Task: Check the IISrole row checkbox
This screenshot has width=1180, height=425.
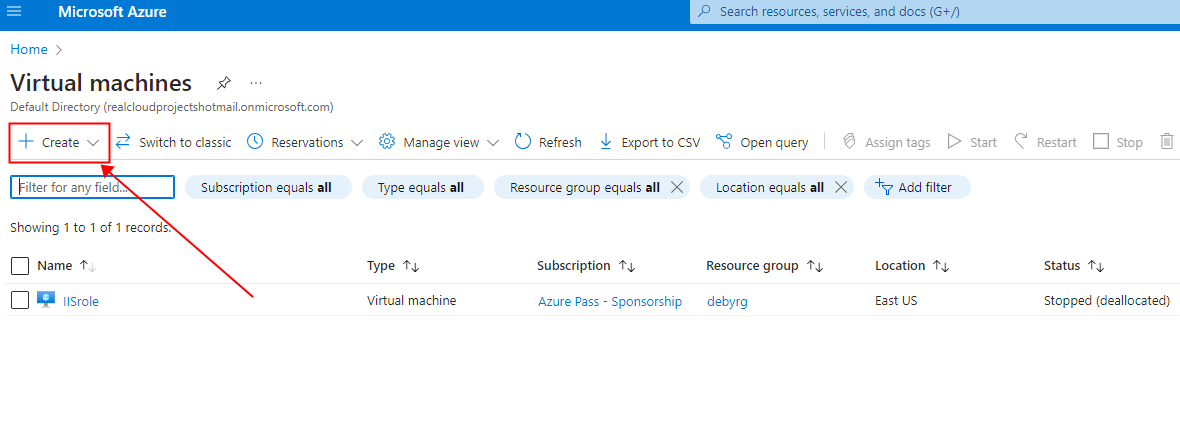Action: 19,300
